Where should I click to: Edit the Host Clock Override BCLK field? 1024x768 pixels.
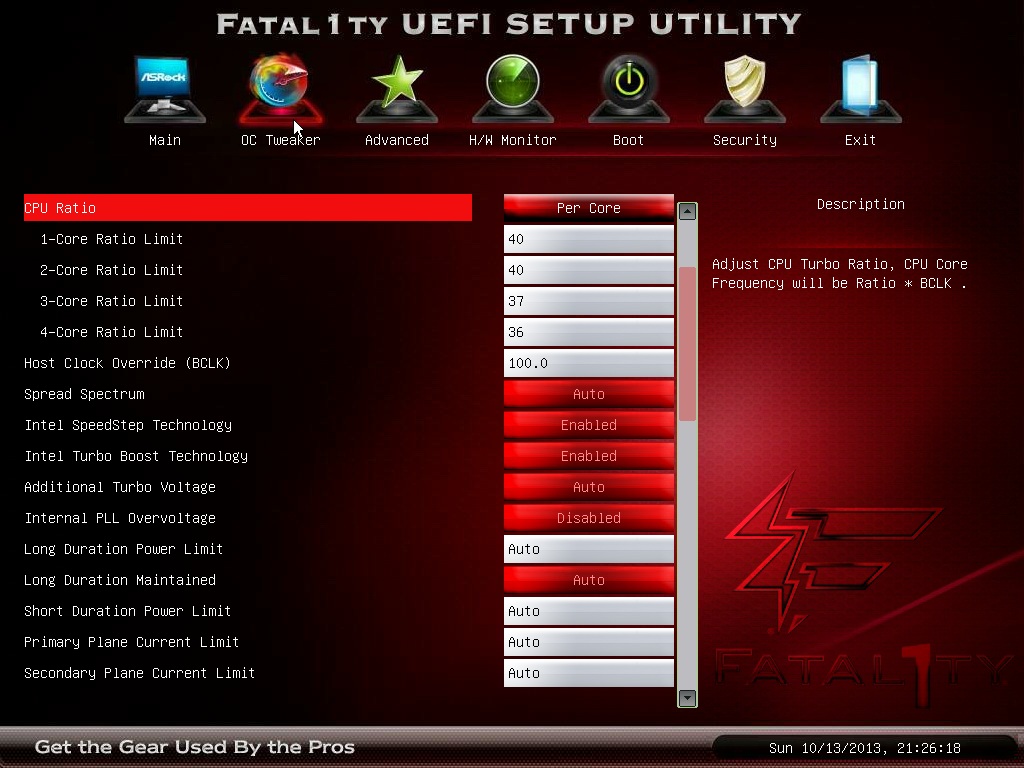click(588, 363)
